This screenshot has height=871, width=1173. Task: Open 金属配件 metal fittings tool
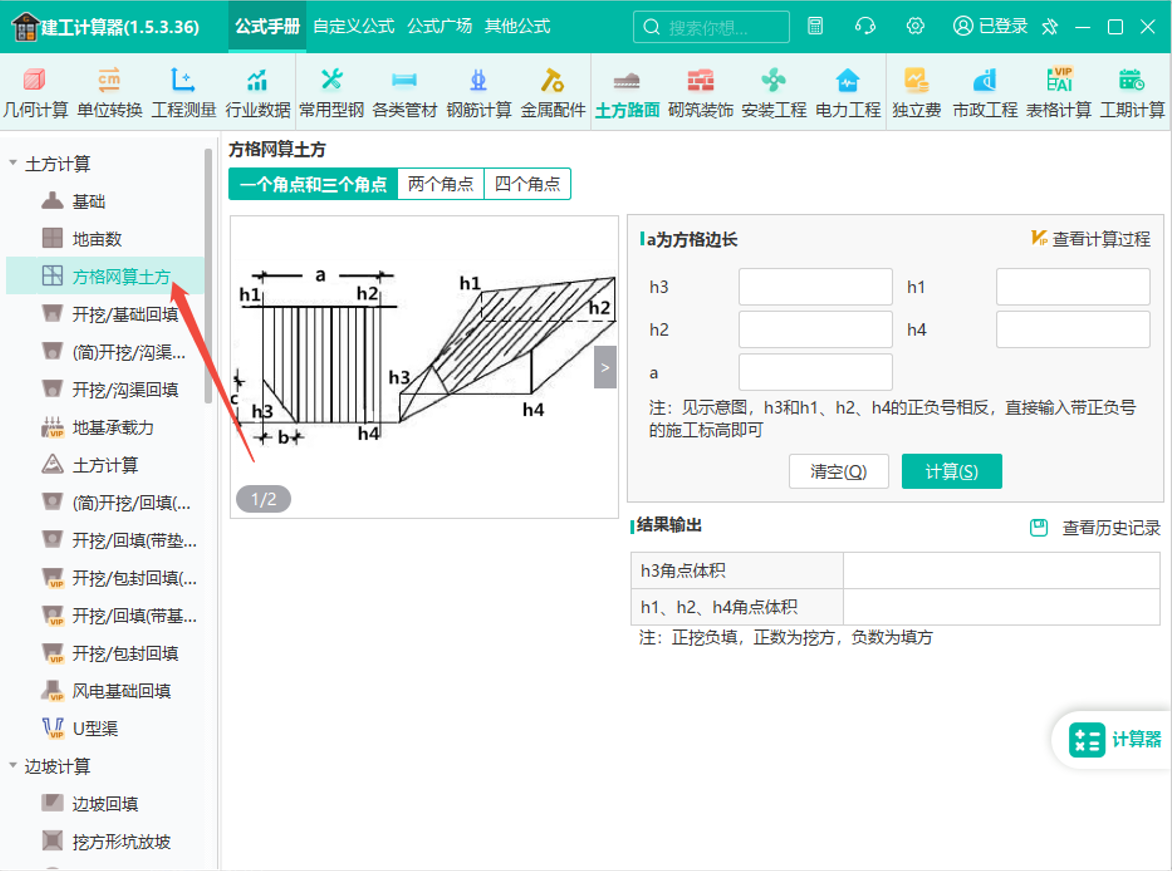click(x=553, y=93)
